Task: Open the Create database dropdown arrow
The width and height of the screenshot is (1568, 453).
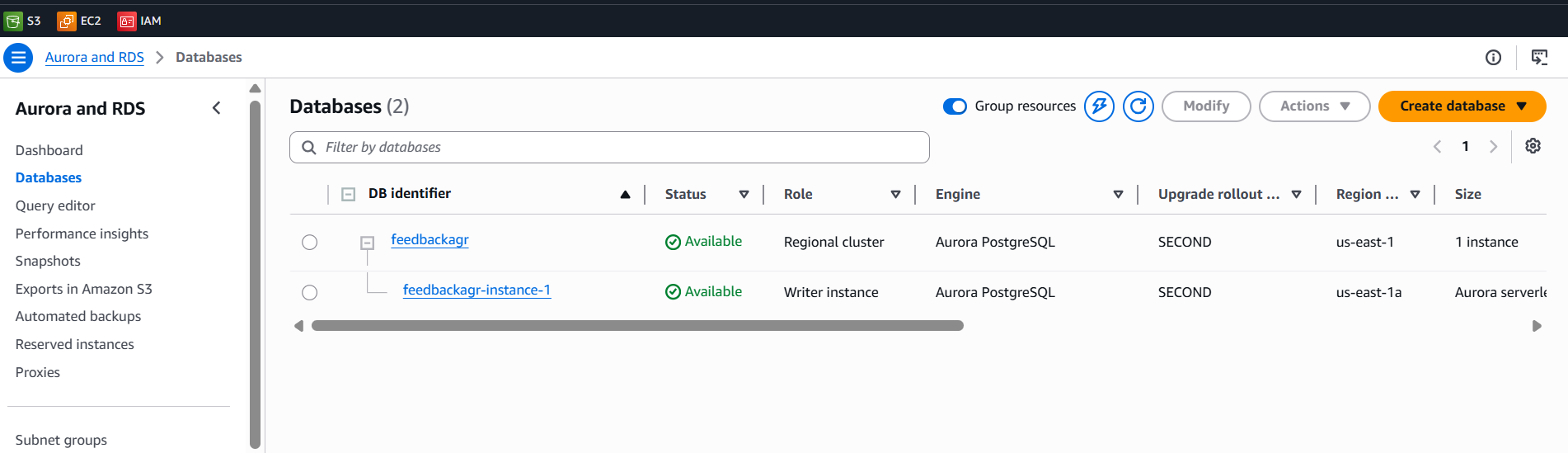Action: tap(1522, 106)
